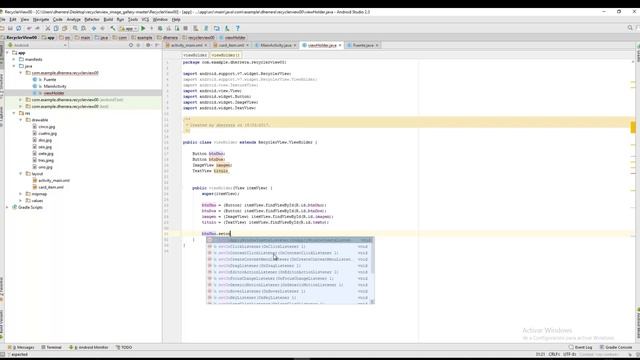
Task: Open project panel settings gear icon
Action: 148,45
